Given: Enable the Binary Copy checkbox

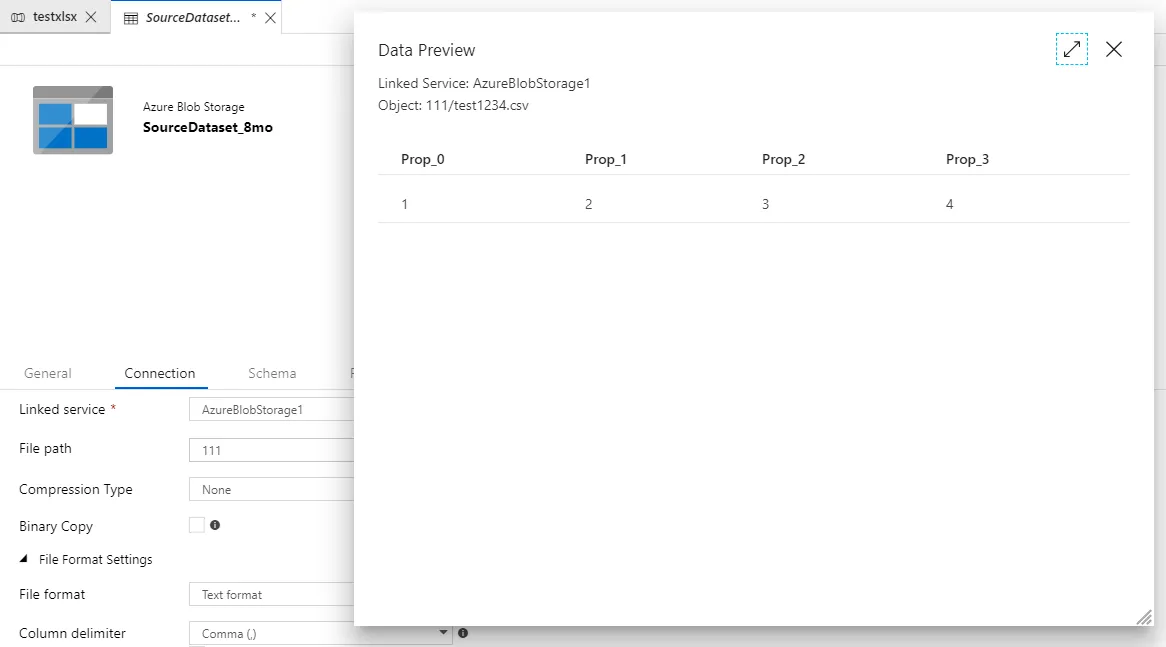Looking at the screenshot, I should tap(197, 525).
